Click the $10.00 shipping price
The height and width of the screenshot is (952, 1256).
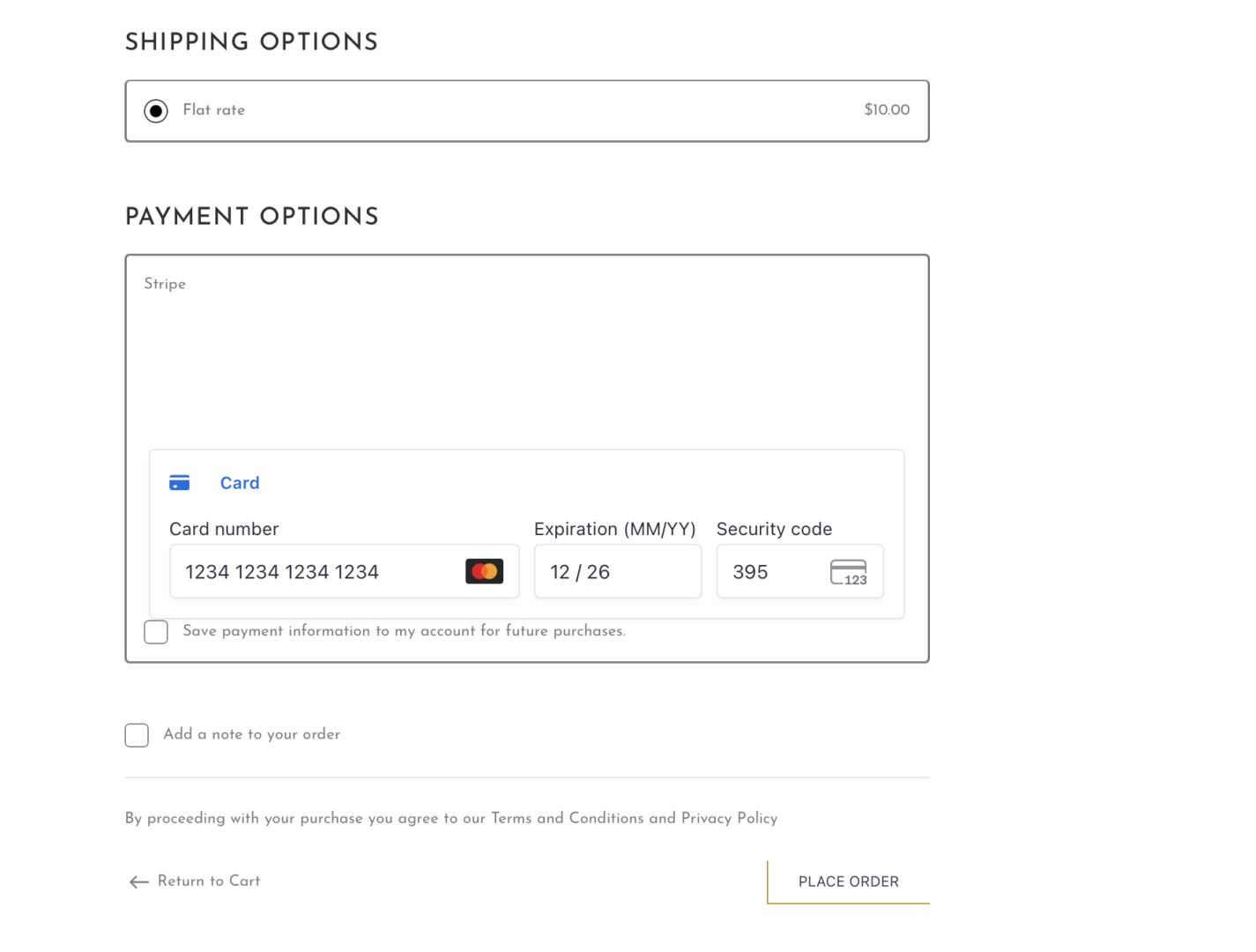(x=887, y=110)
